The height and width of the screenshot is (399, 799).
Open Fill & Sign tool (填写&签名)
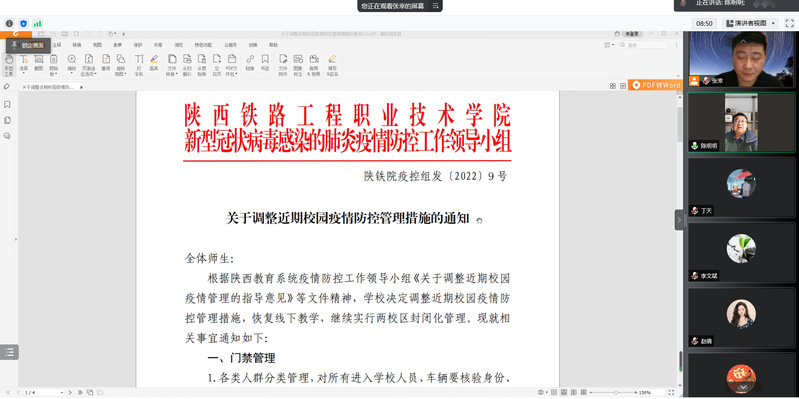point(332,64)
